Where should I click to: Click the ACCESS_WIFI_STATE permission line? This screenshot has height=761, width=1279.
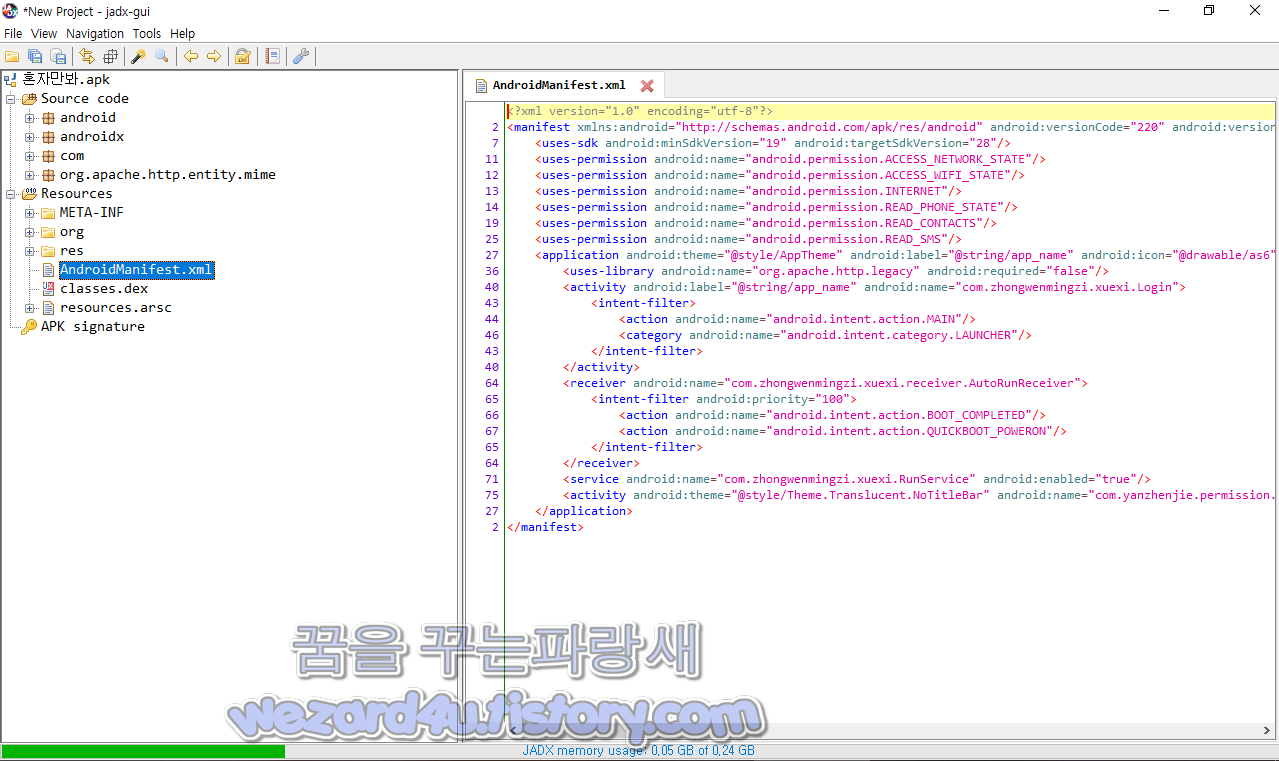(780, 175)
